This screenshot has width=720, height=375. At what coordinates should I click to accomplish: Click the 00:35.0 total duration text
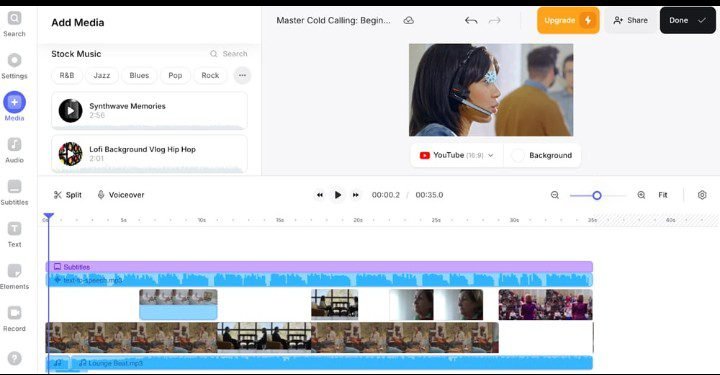(429, 195)
